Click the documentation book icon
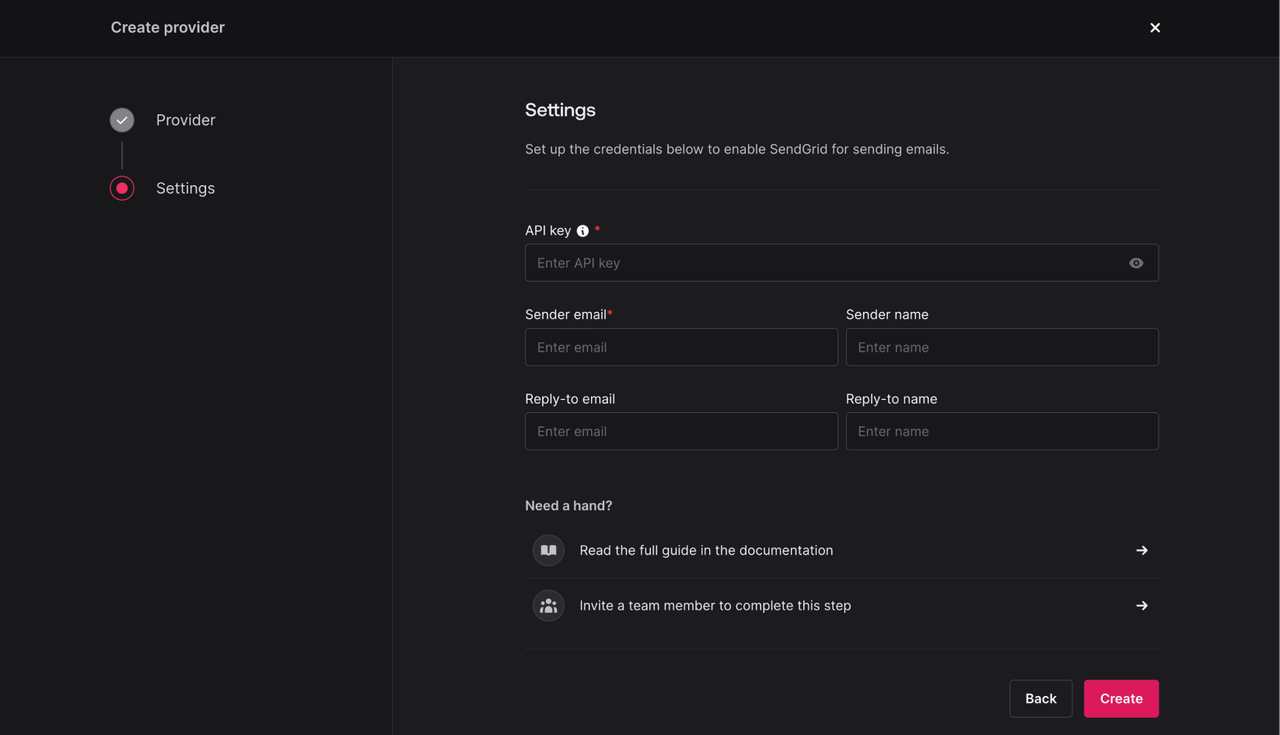Image resolution: width=1280 pixels, height=735 pixels. [x=549, y=550]
